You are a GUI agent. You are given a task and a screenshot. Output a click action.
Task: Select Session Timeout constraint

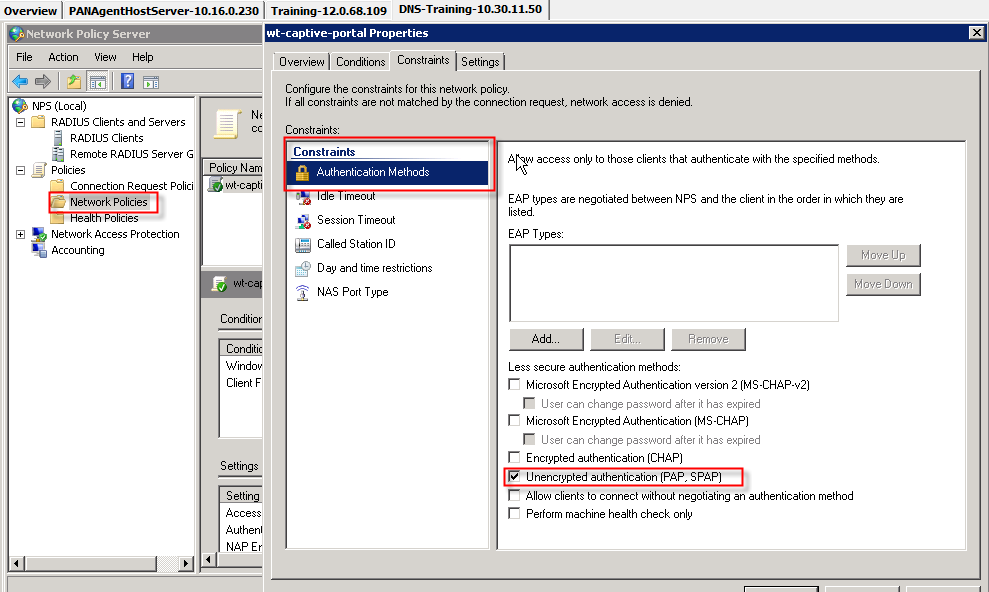point(356,220)
